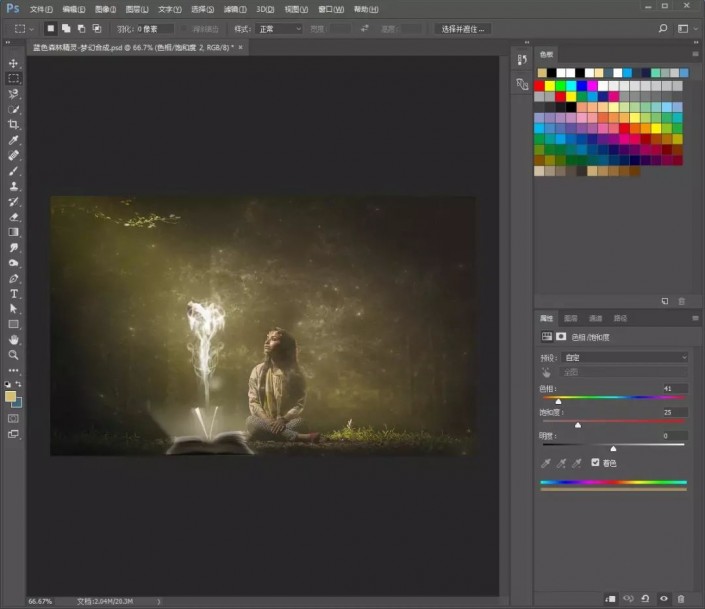Open the marquee tool preset picker arrow

point(31,29)
